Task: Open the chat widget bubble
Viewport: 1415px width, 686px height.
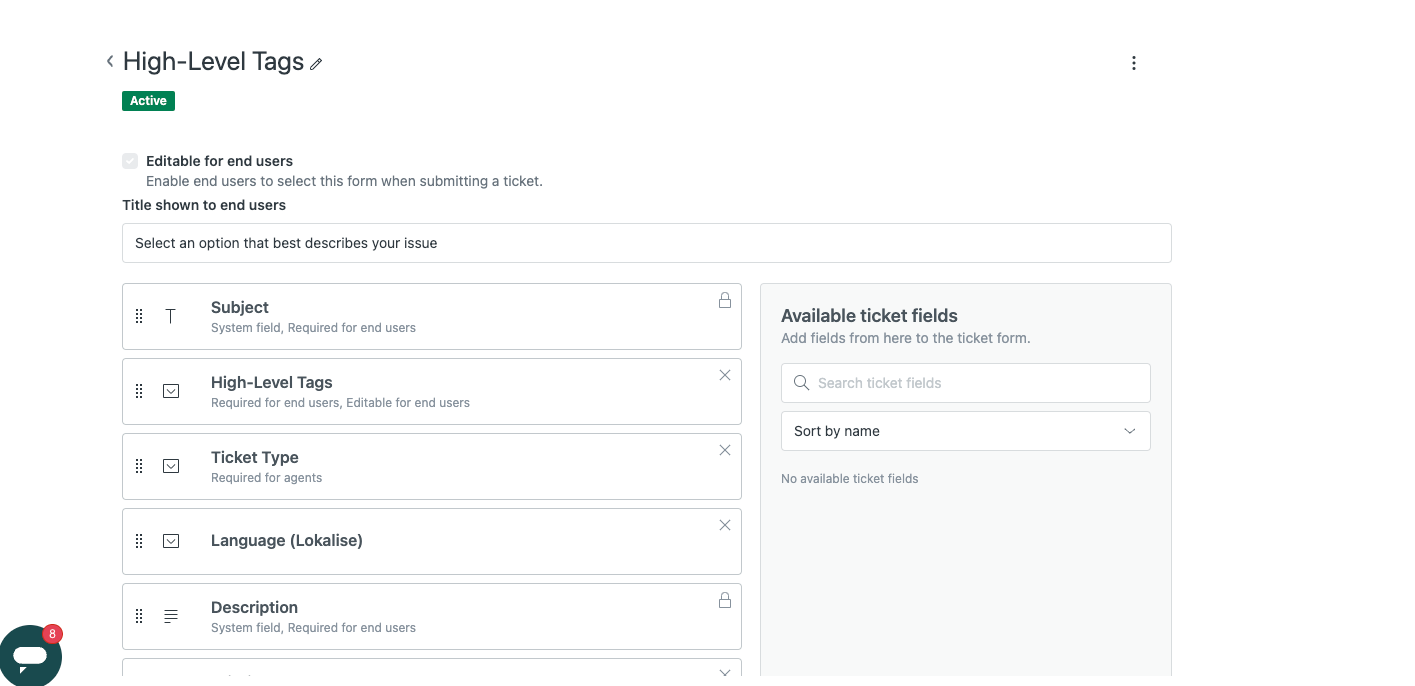Action: (x=31, y=656)
